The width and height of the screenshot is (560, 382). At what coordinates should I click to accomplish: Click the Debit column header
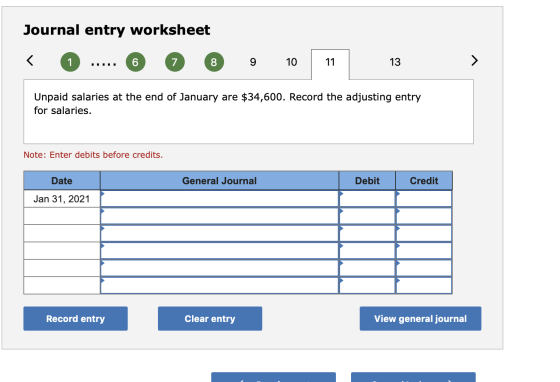367,181
